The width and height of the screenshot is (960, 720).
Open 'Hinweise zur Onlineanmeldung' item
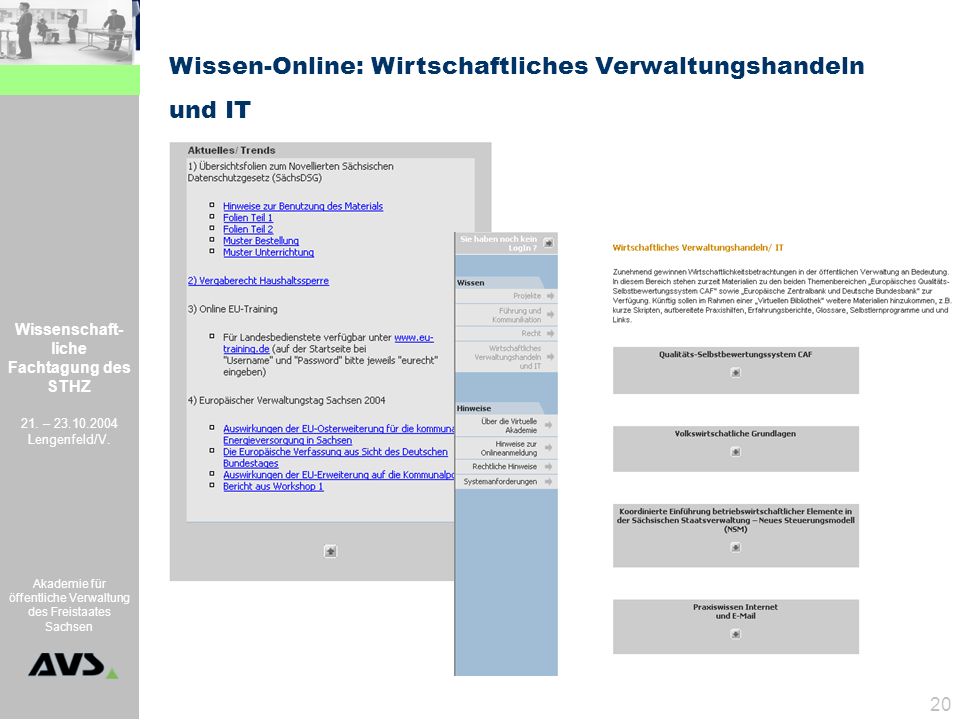(x=509, y=448)
